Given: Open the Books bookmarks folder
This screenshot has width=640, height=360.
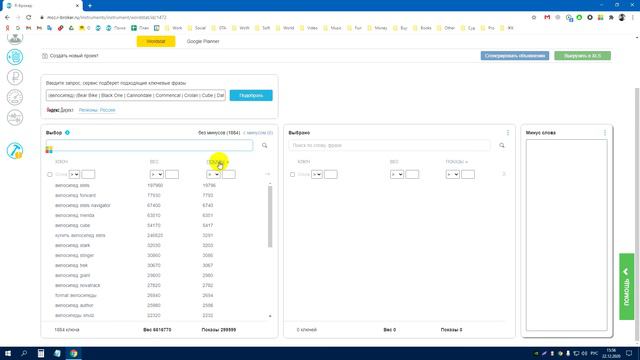Looking at the screenshot, I should point(422,28).
